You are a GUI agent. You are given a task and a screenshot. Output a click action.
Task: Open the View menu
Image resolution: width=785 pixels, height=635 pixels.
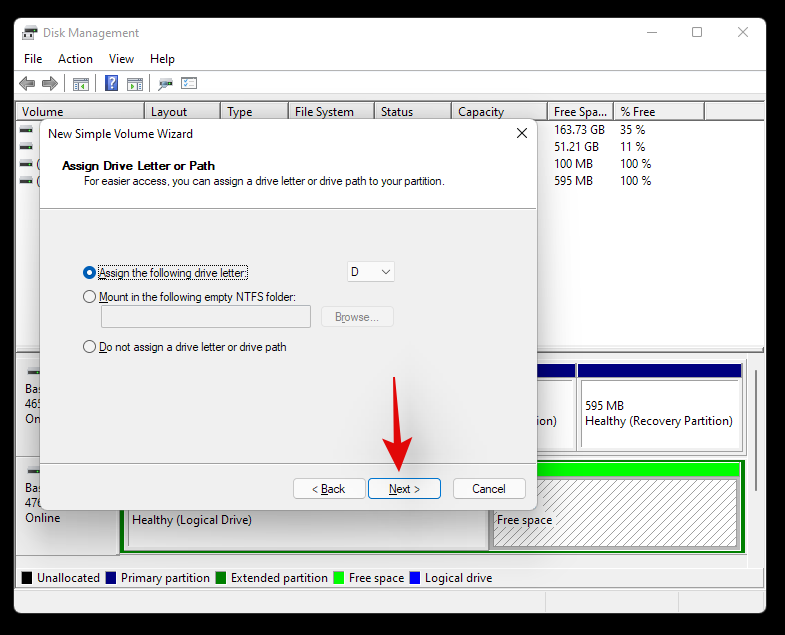121,59
